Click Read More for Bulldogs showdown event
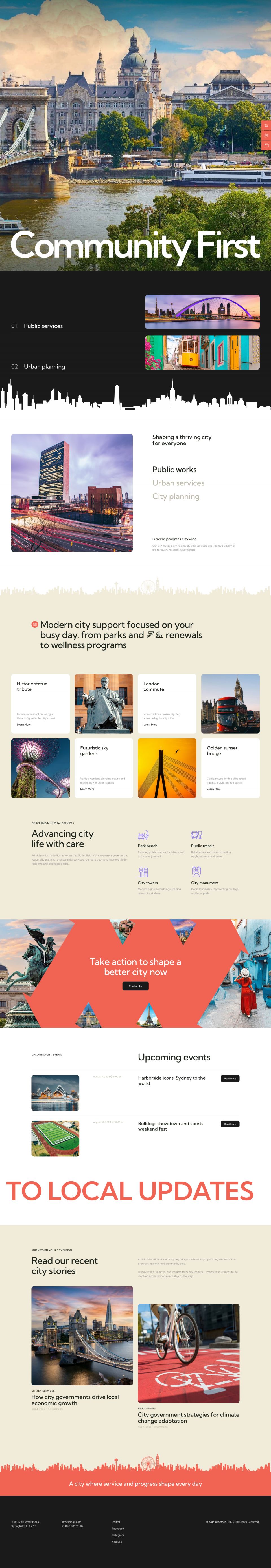Viewport: 271px width, 1568px height. pos(230,1124)
